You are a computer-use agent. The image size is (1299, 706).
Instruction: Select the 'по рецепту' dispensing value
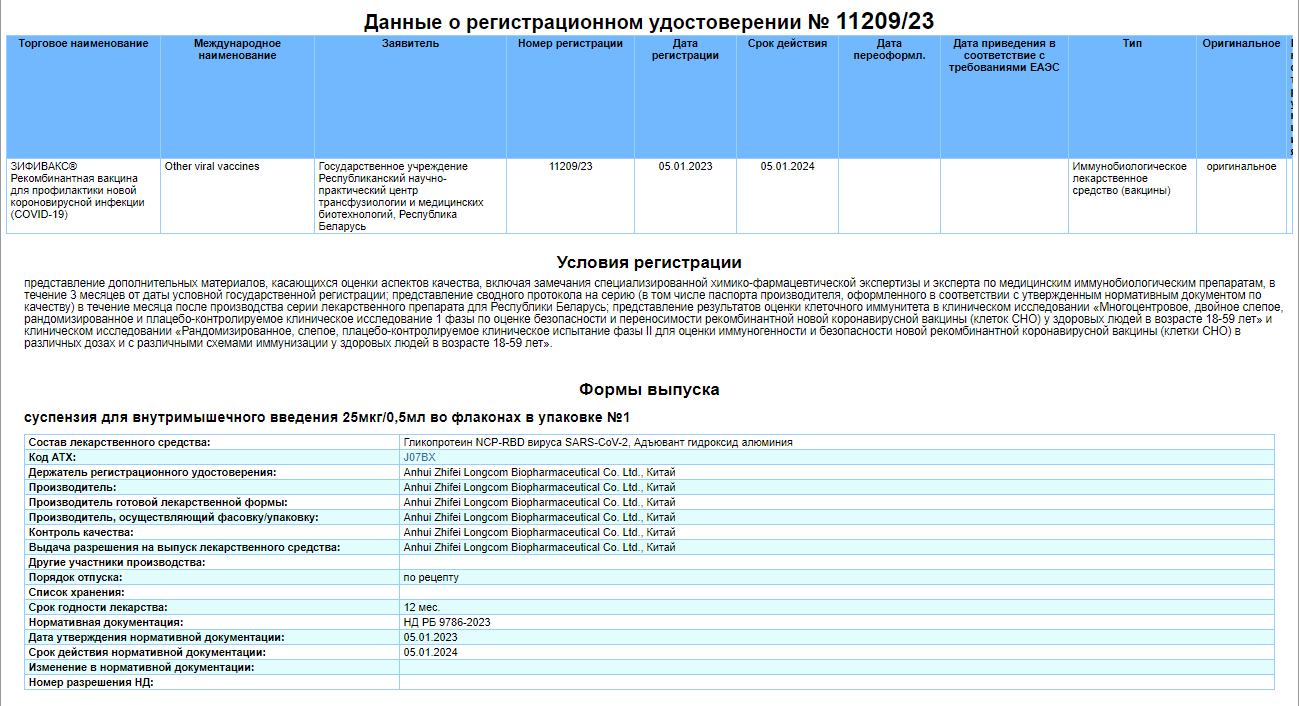pos(431,578)
